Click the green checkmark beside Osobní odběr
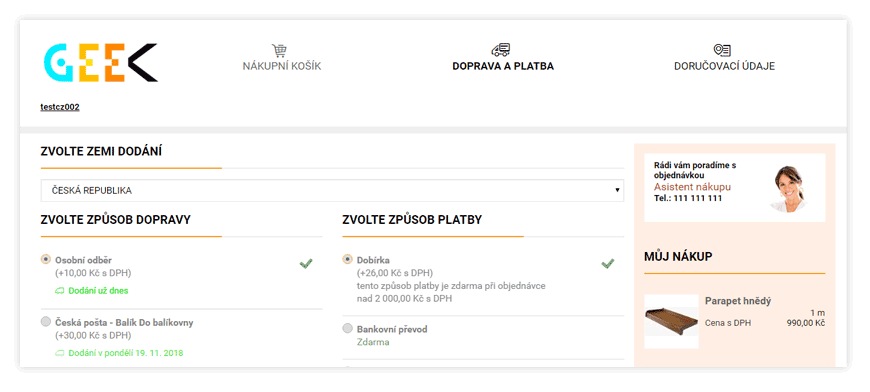870x392 pixels. tap(306, 264)
